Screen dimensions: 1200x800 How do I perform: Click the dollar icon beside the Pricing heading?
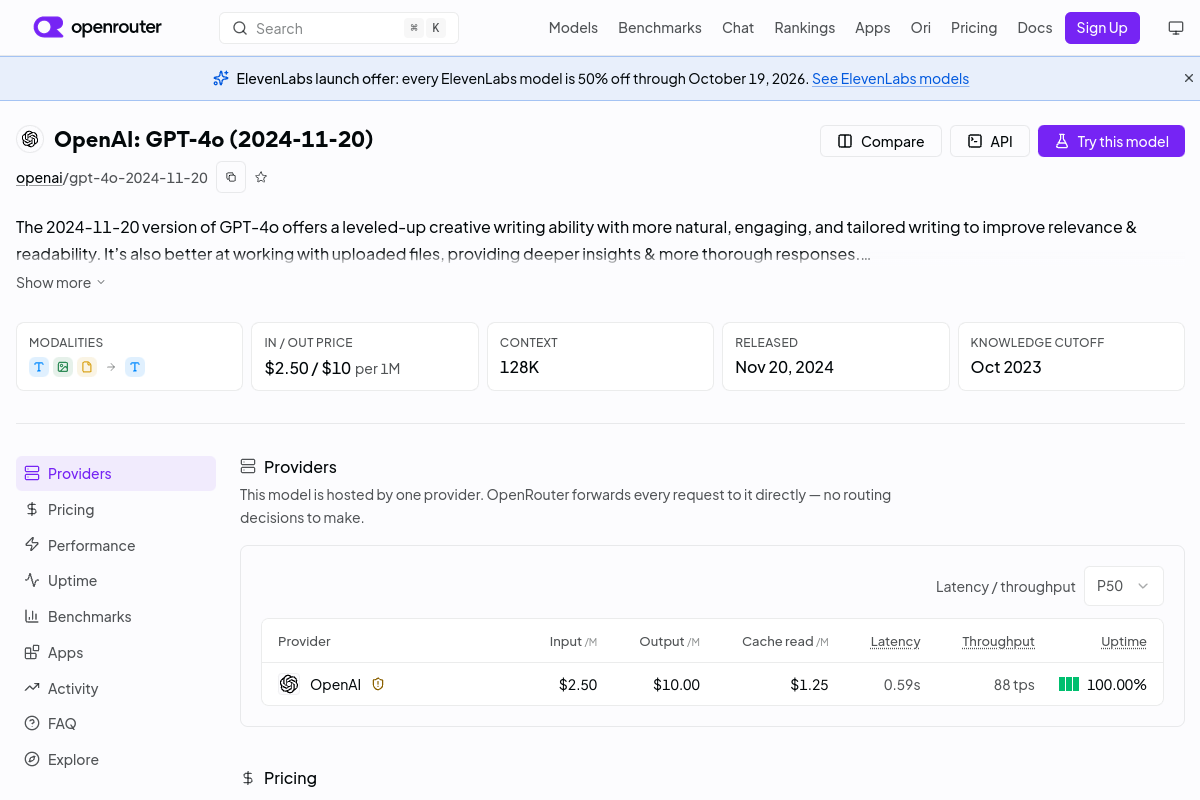[x=248, y=778]
